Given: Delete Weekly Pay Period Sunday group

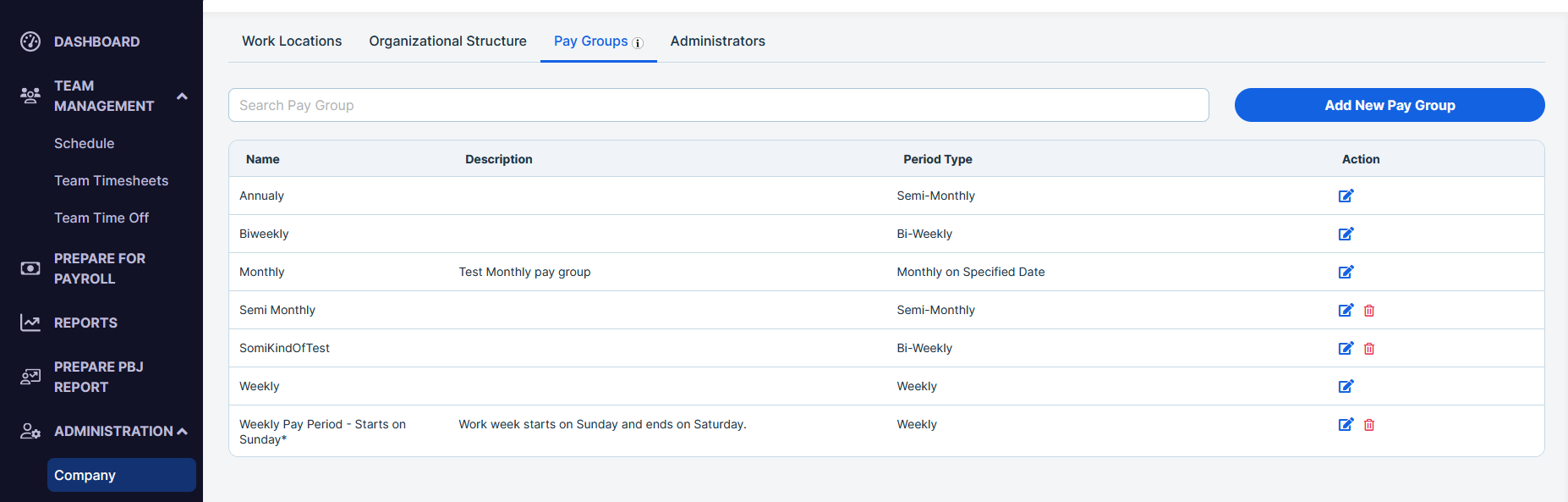Looking at the screenshot, I should tap(1369, 425).
